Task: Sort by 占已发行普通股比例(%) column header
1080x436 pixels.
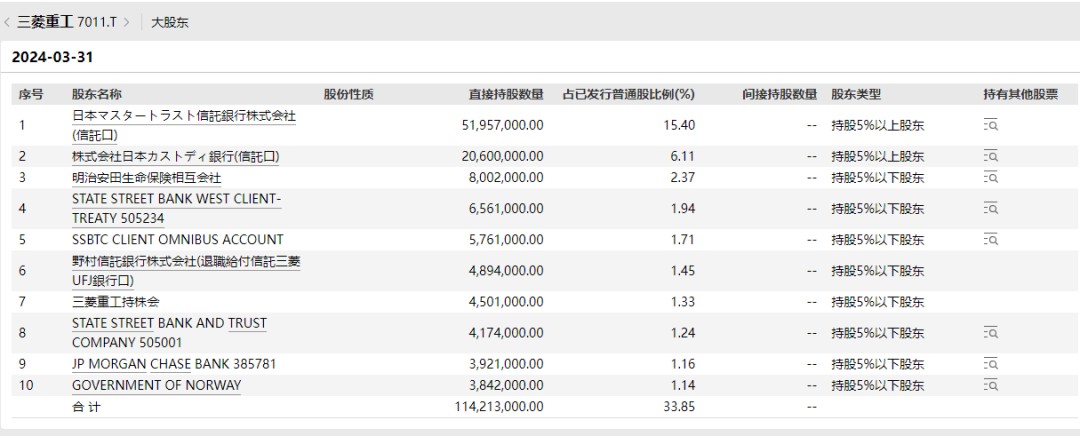Action: pos(629,94)
